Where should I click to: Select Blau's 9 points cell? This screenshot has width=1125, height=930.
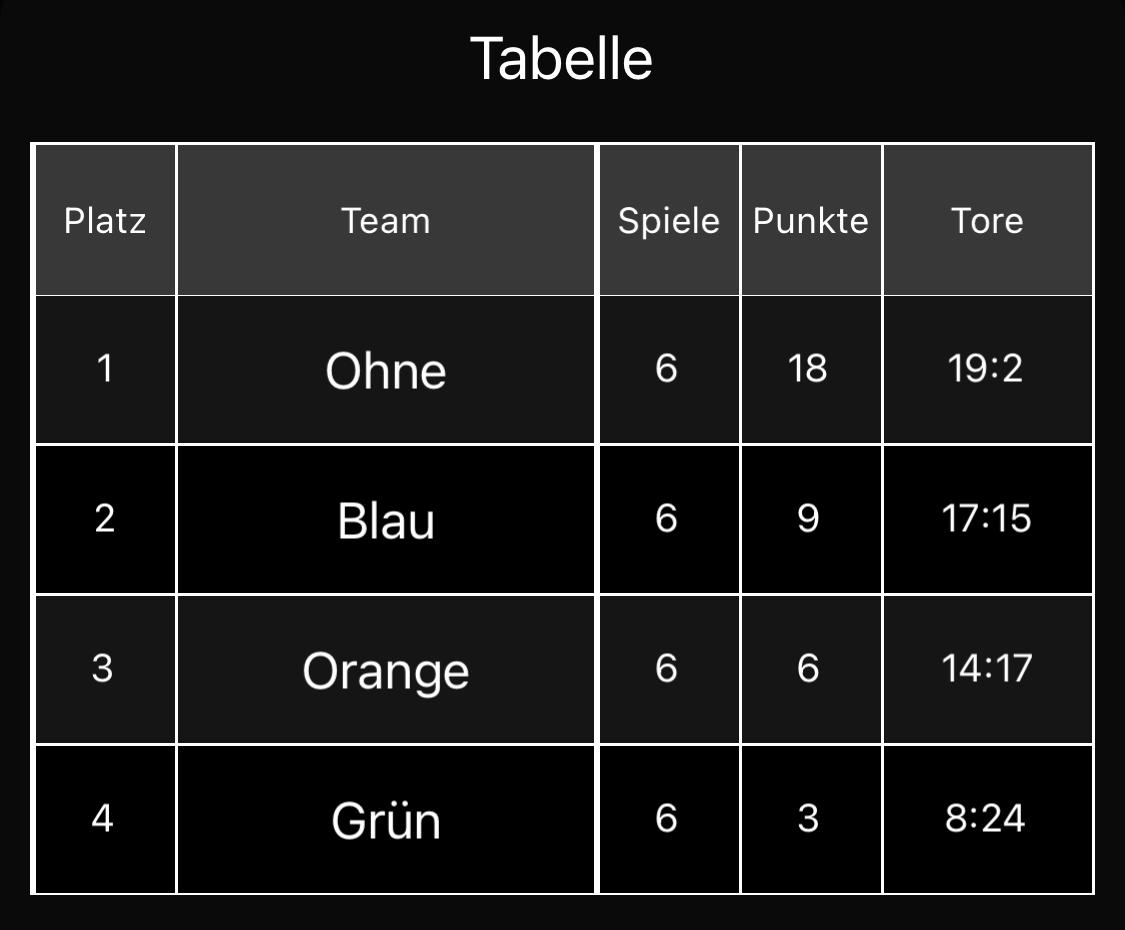(808, 519)
